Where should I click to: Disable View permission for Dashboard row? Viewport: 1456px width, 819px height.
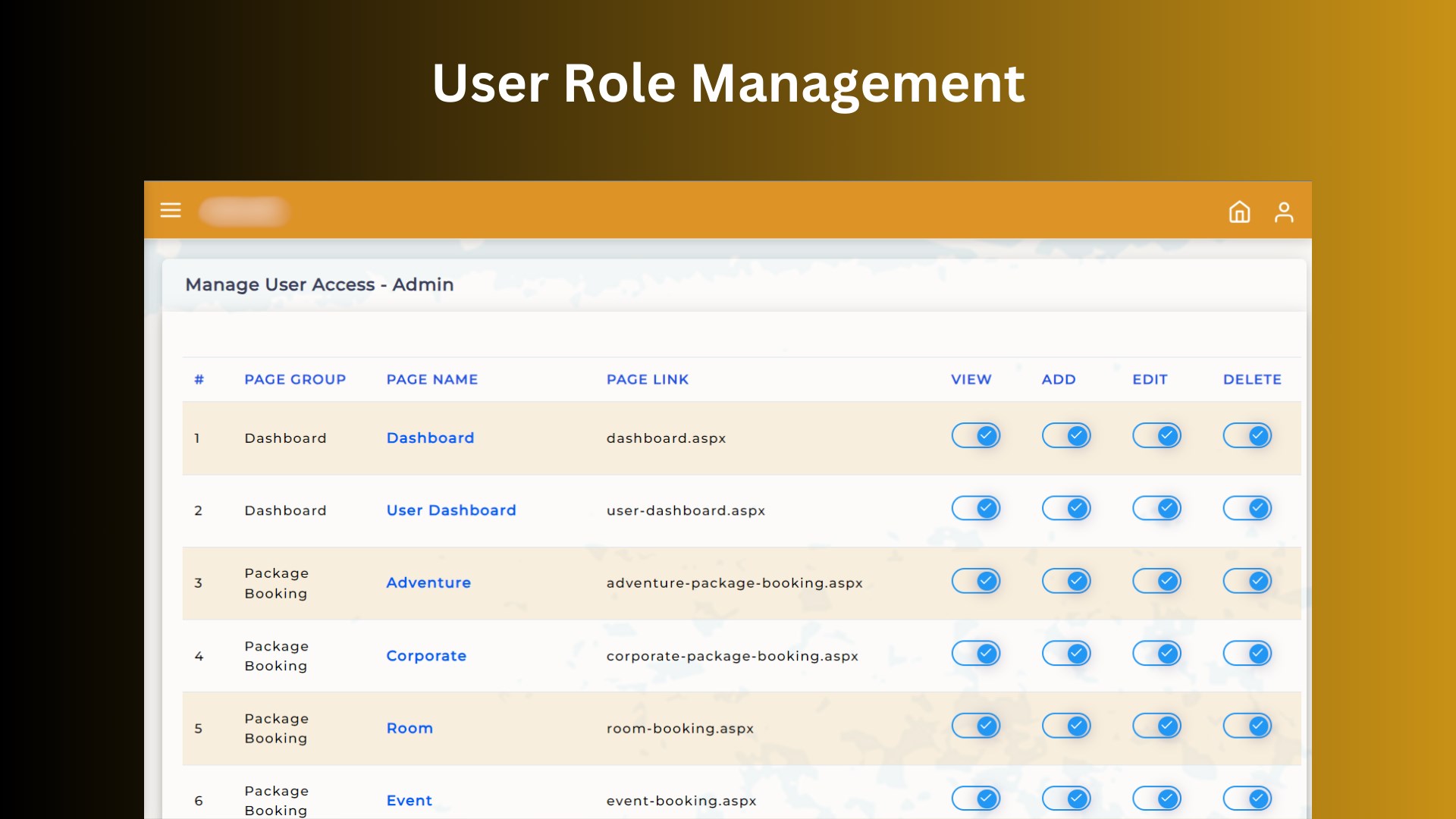tap(976, 435)
